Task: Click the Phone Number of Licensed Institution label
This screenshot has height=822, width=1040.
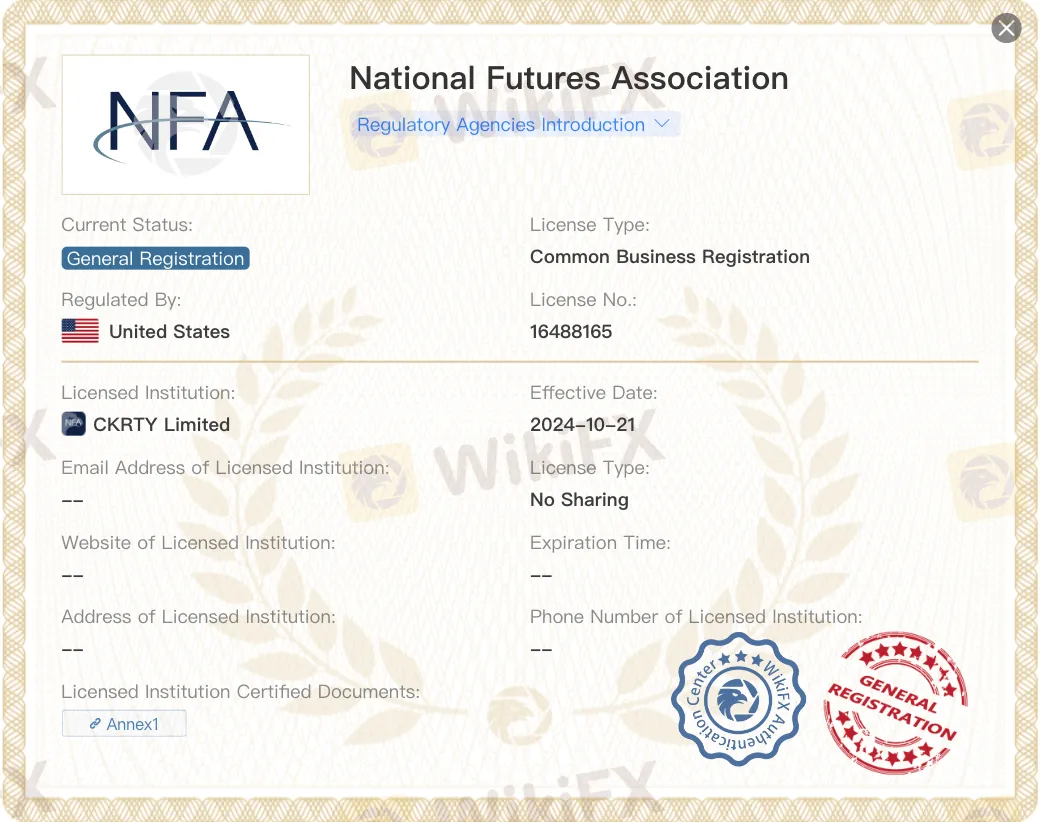Action: 696,617
